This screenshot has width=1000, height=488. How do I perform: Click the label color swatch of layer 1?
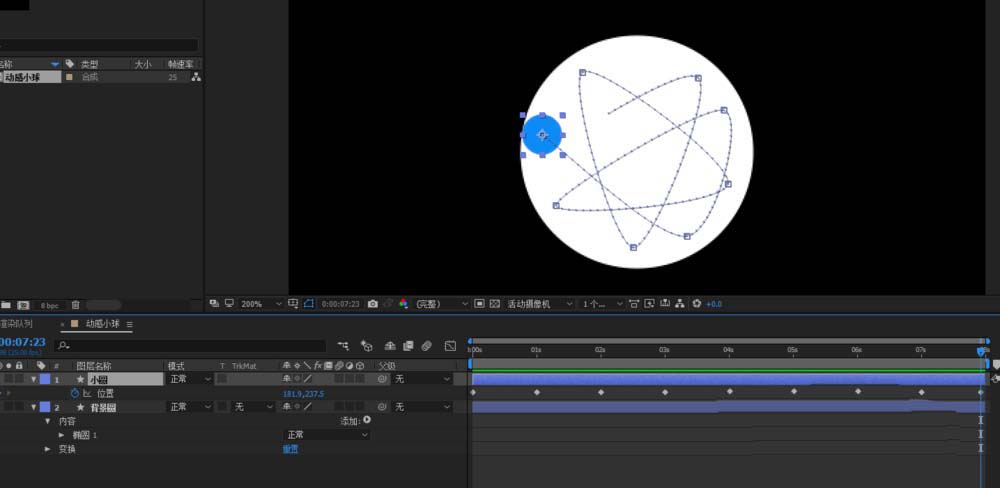44,379
